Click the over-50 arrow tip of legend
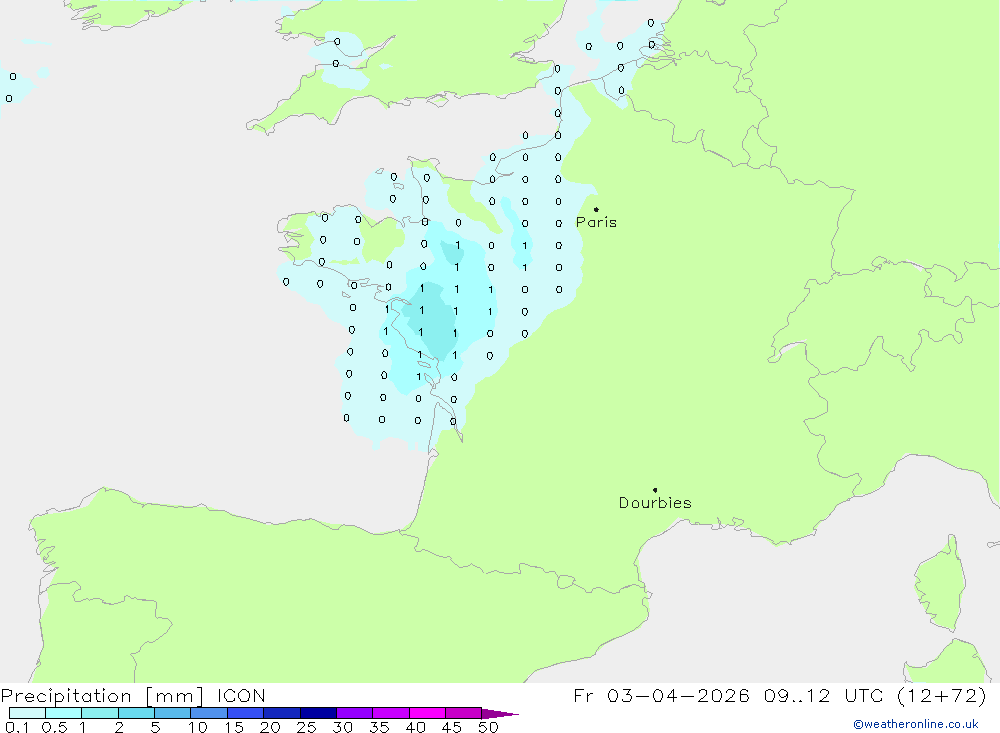1000x733 pixels. 501,713
